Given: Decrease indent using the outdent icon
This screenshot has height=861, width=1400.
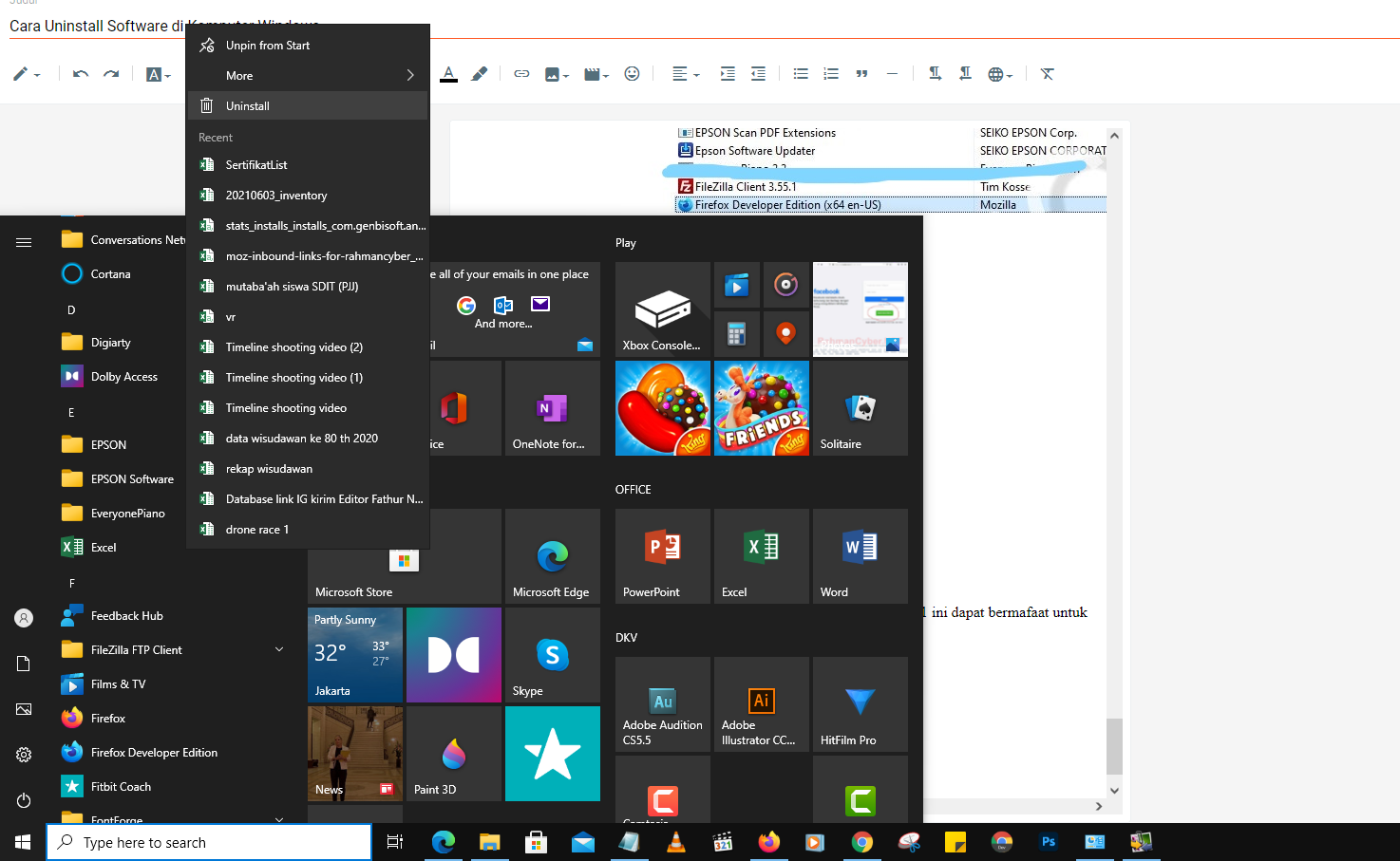Looking at the screenshot, I should click(758, 74).
